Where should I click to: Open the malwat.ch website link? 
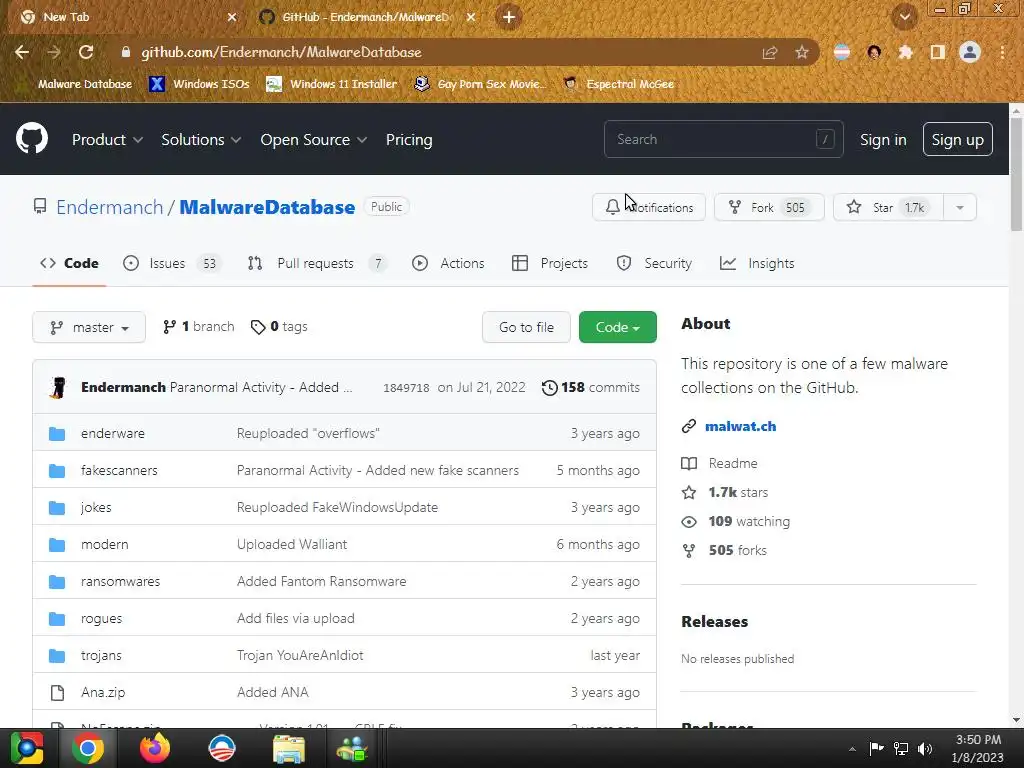(x=741, y=426)
